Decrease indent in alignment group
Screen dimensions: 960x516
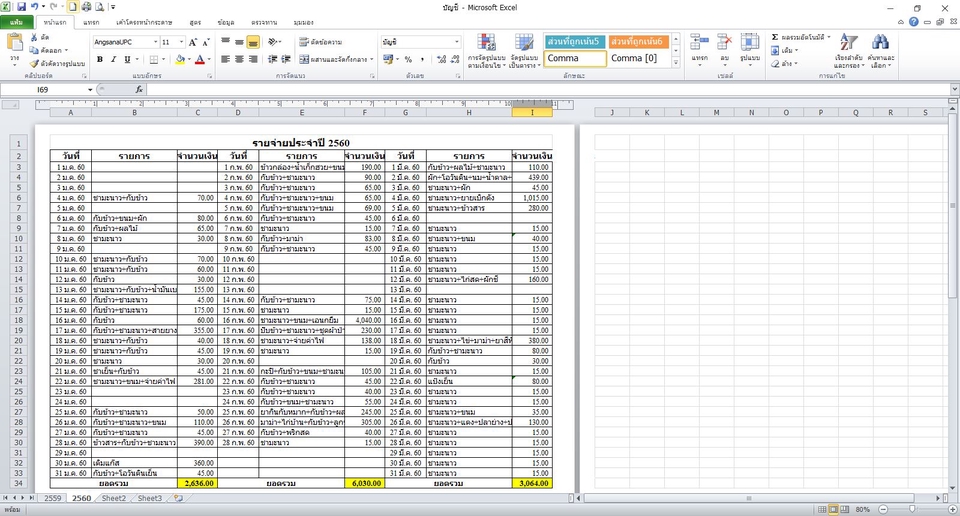272,59
